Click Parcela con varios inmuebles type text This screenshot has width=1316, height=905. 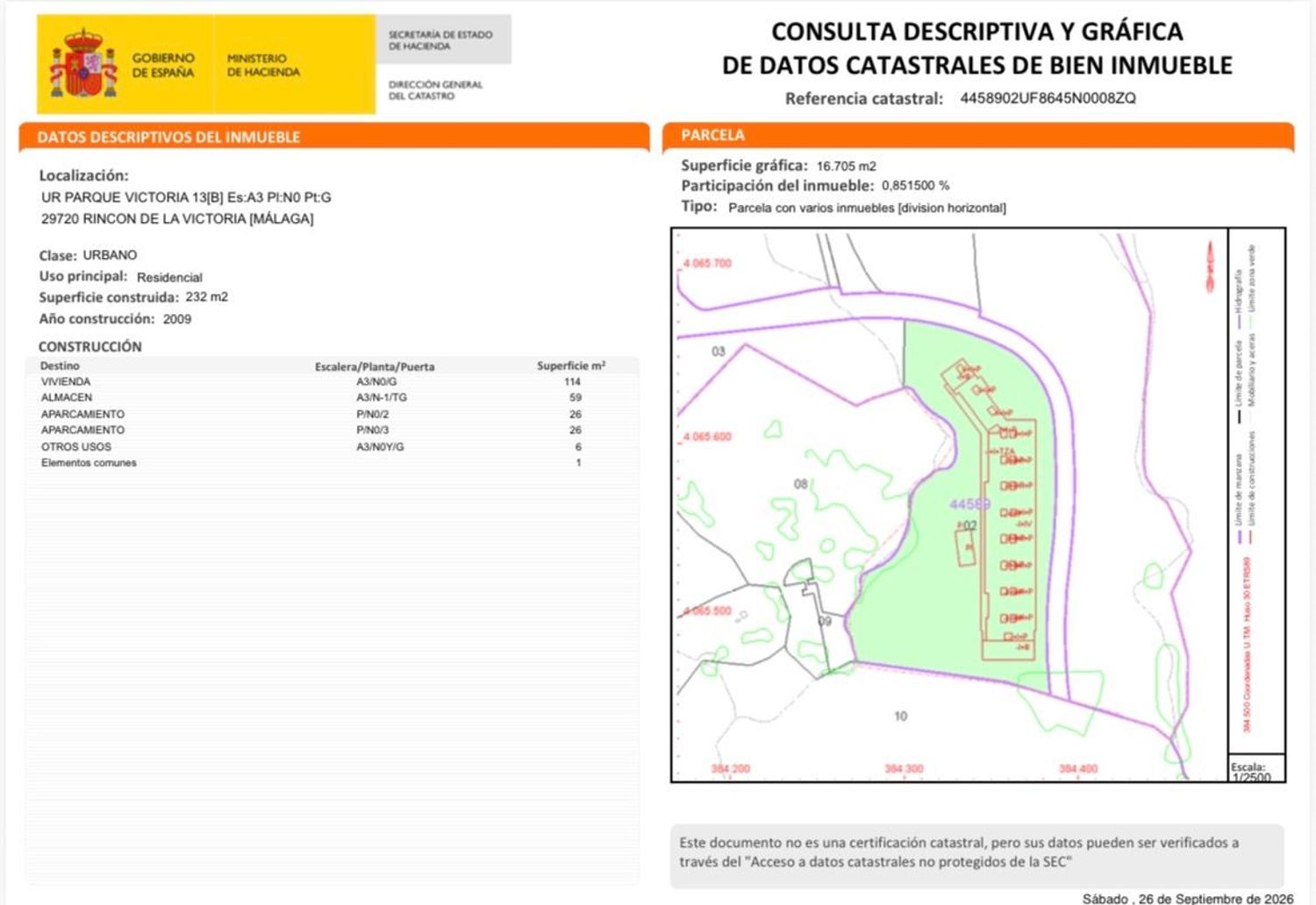tap(867, 208)
